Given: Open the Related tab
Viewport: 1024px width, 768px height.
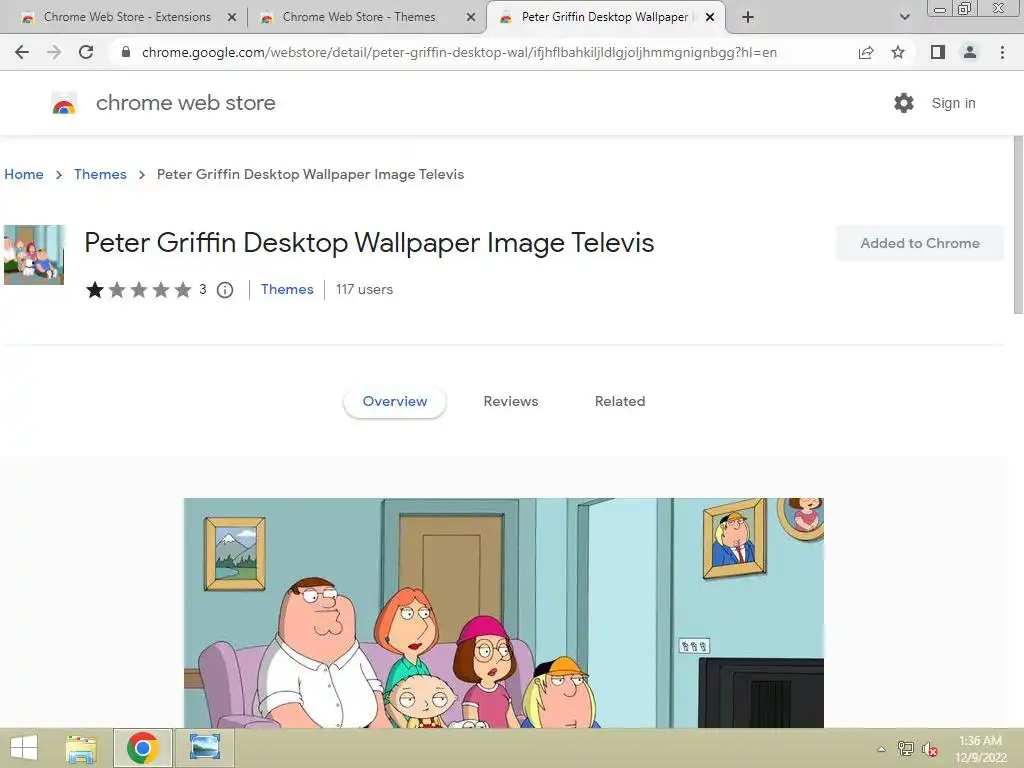Looking at the screenshot, I should tap(620, 402).
